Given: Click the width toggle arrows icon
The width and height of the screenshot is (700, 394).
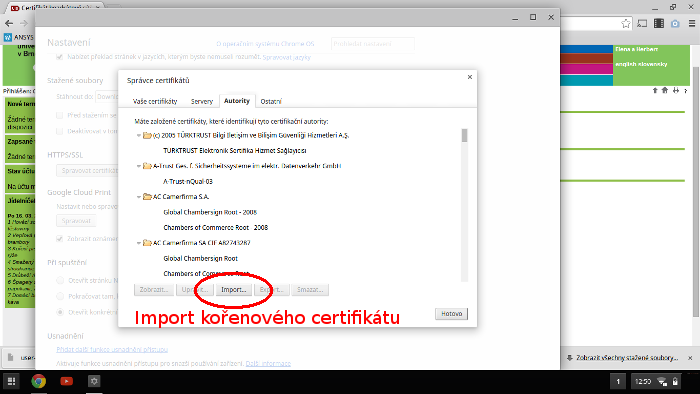Looking at the screenshot, I should click(676, 91).
